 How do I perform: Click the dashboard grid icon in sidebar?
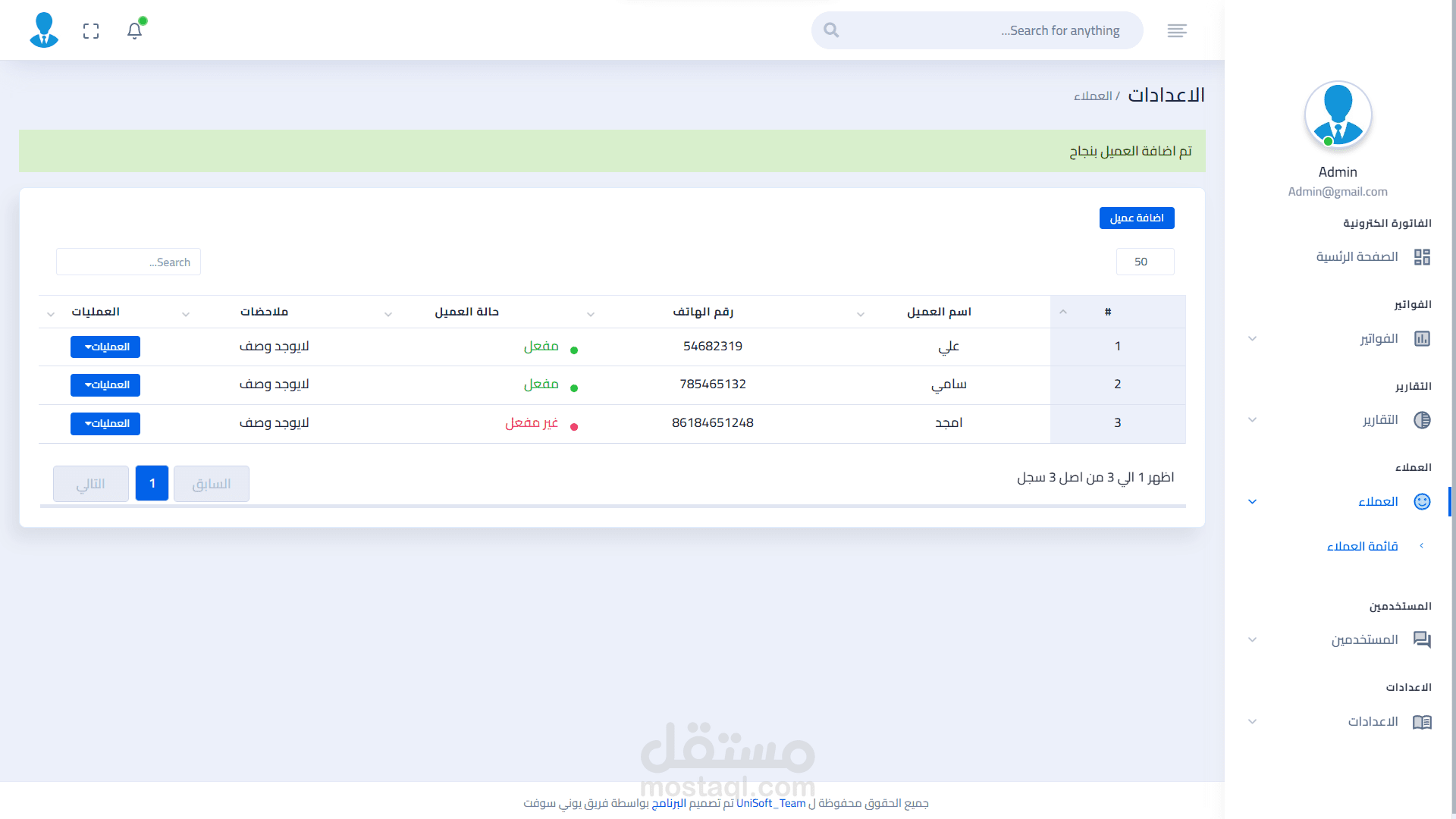tap(1422, 257)
